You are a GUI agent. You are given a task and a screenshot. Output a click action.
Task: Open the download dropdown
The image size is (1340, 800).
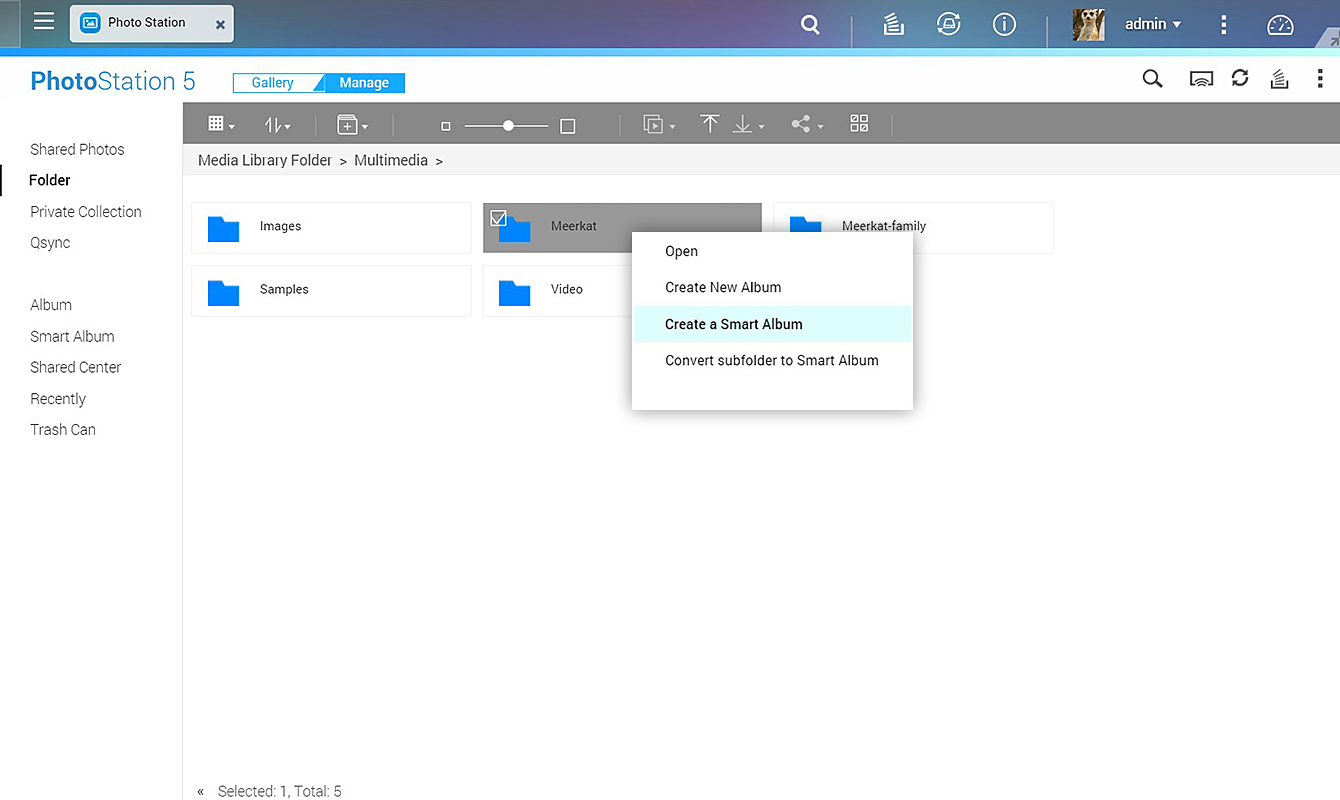pyautogui.click(x=748, y=125)
